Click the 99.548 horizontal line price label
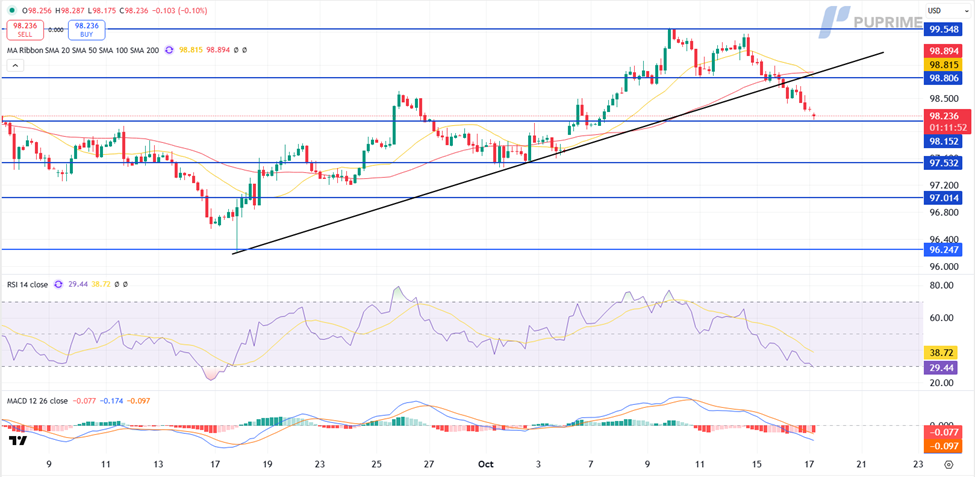This screenshot has height=477, width=975. click(x=944, y=29)
